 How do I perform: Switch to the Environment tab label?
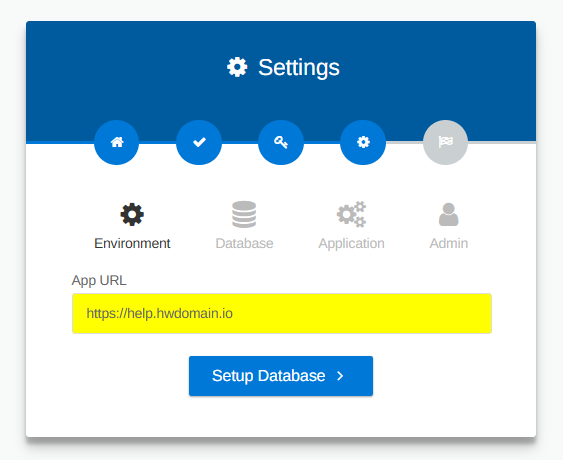132,243
